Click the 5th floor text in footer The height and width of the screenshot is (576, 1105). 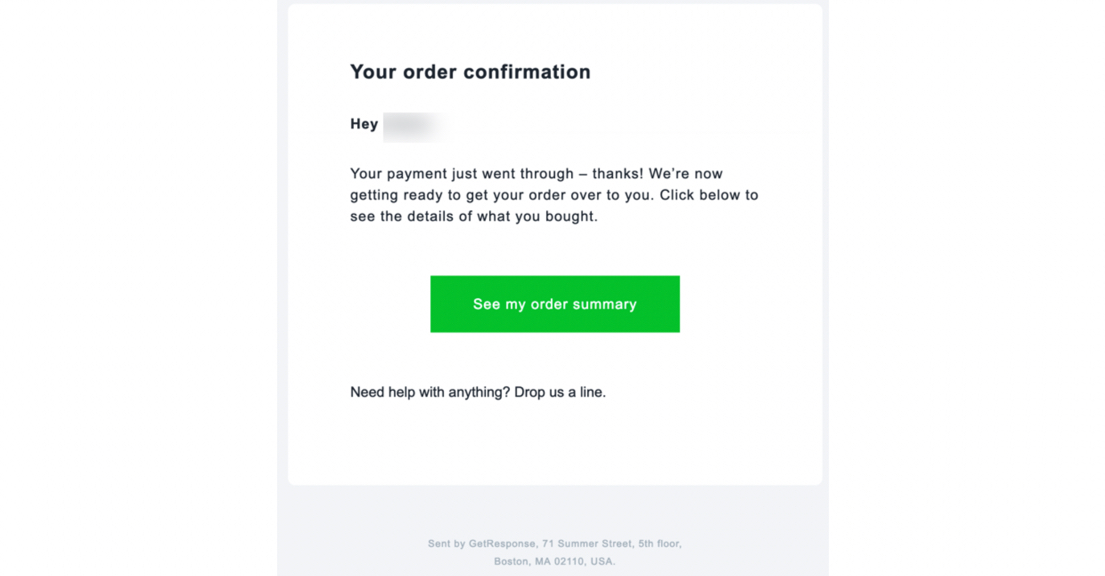(x=660, y=544)
